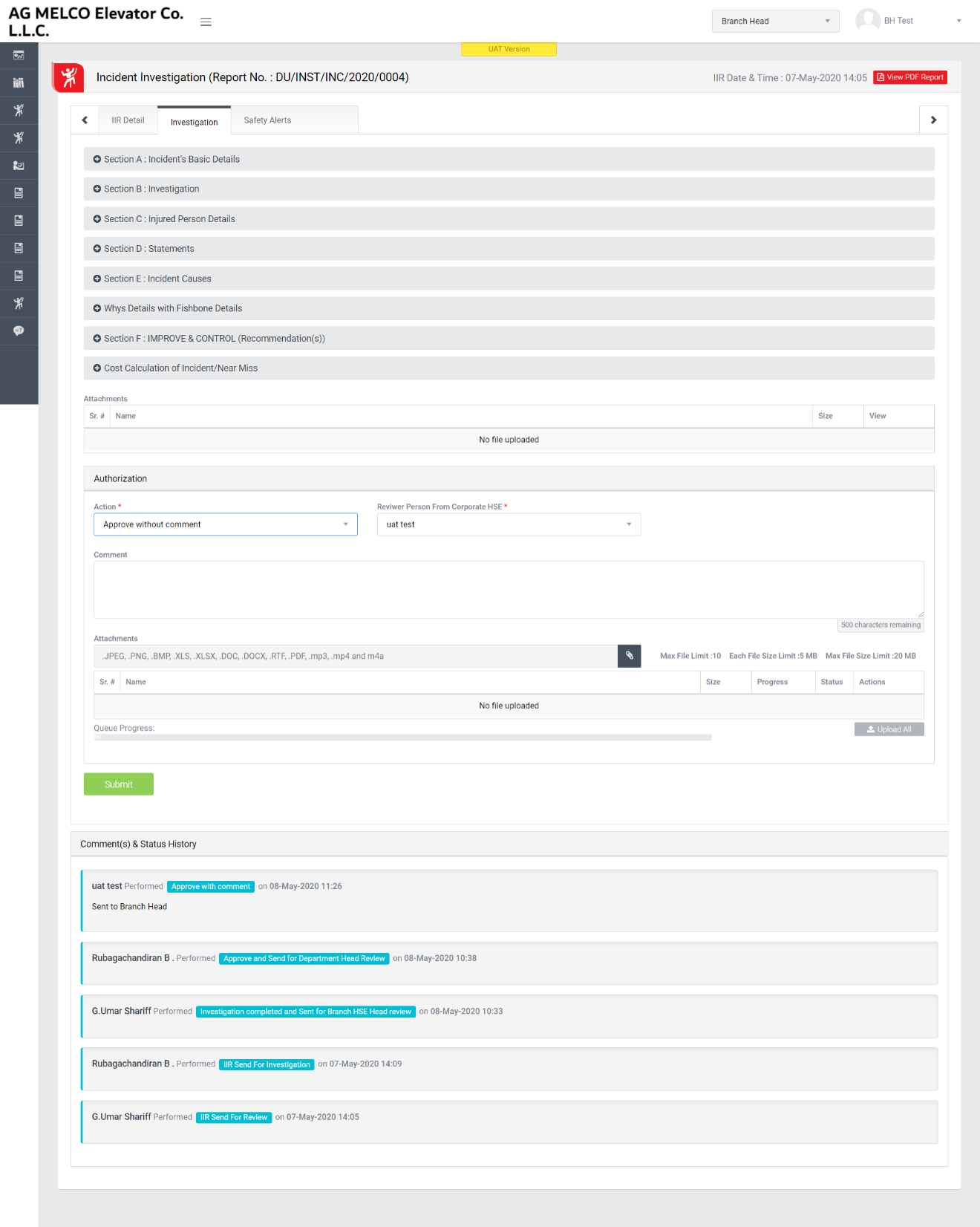
Task: Go to previous tabs with left arrow
Action: (x=85, y=120)
